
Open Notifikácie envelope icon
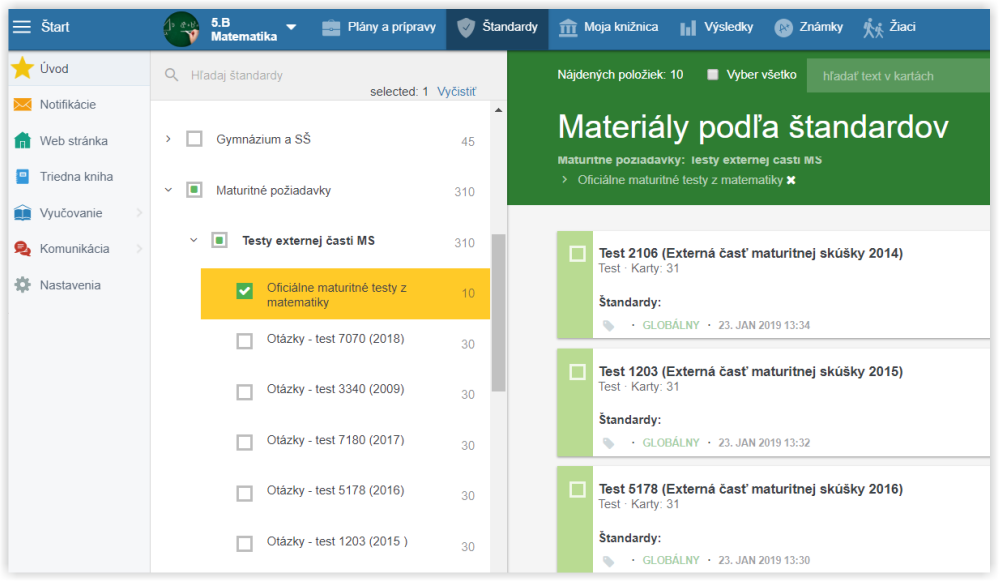[x=22, y=104]
